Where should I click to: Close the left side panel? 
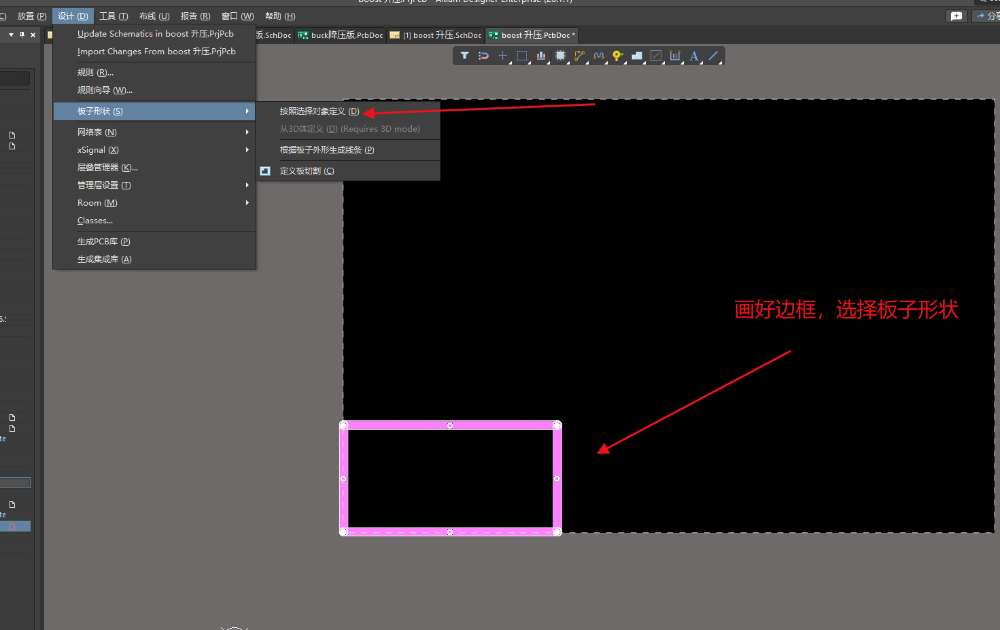[x=33, y=34]
